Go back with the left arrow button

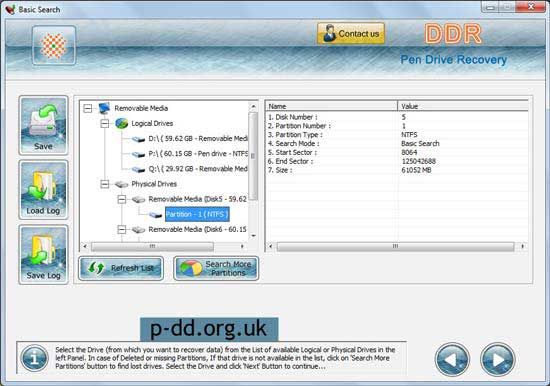(x=452, y=359)
